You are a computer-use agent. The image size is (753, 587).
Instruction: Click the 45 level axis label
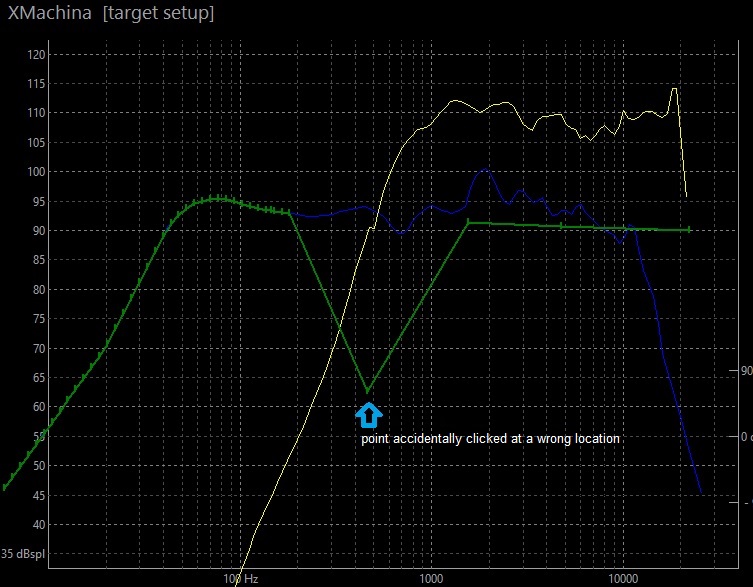(38, 495)
